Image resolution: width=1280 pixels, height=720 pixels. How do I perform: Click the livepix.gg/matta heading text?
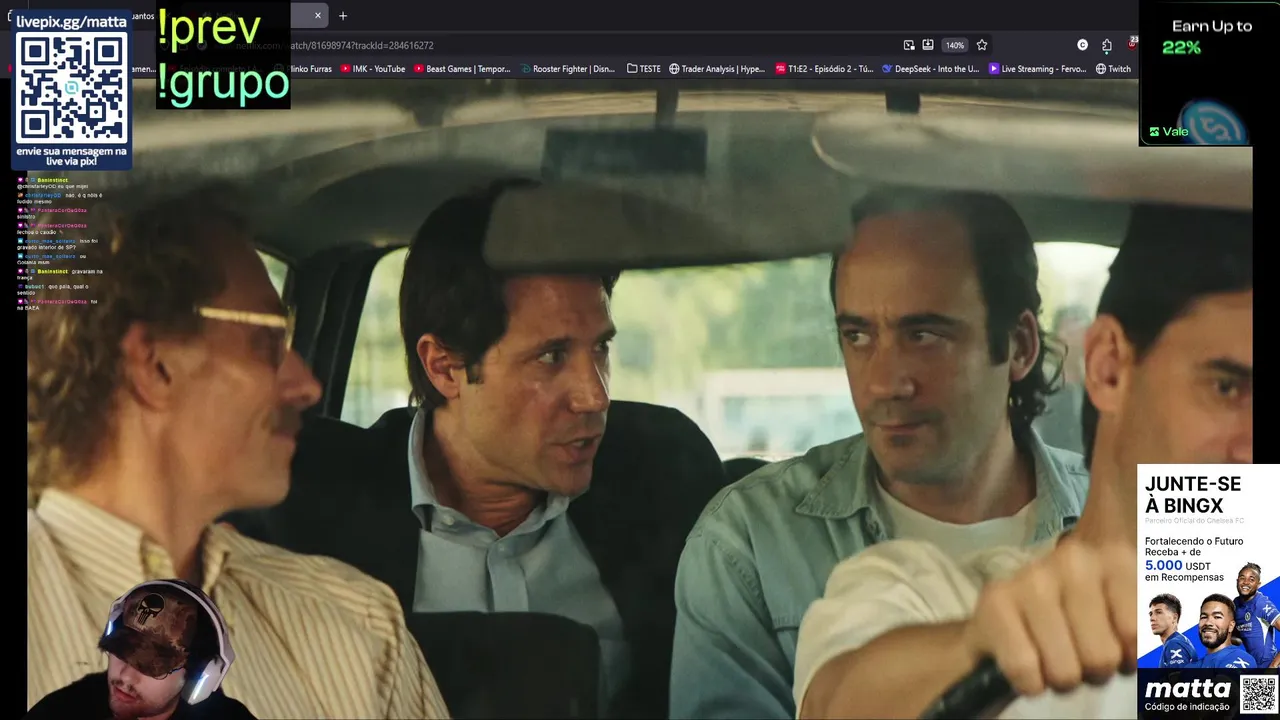click(x=71, y=21)
